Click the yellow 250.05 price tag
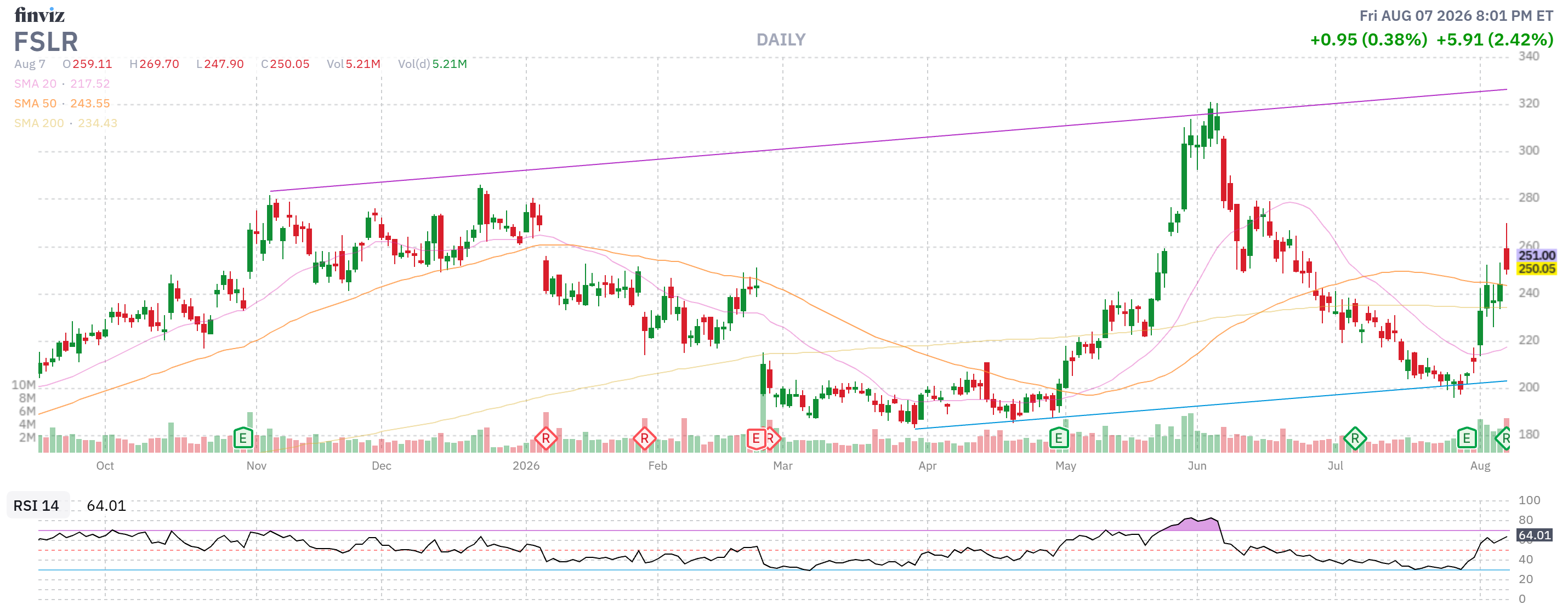 [x=1536, y=269]
